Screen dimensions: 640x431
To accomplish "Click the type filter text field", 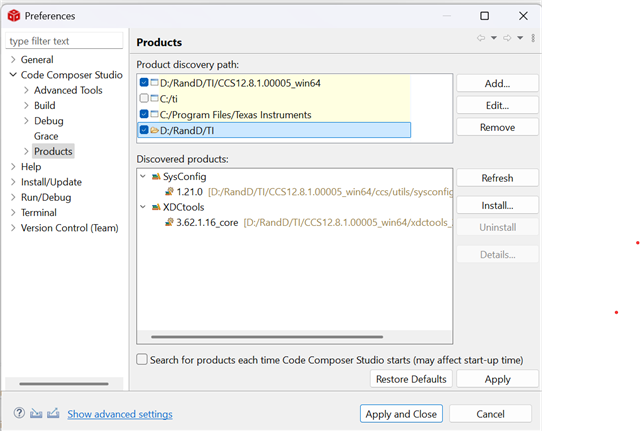I will pyautogui.click(x=64, y=41).
